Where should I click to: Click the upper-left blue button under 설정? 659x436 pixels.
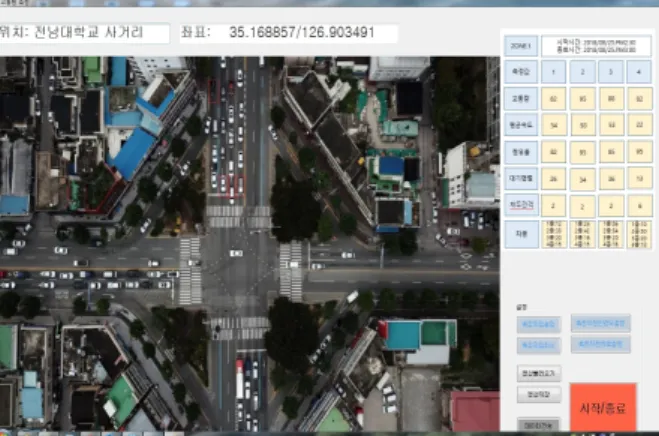point(538,324)
